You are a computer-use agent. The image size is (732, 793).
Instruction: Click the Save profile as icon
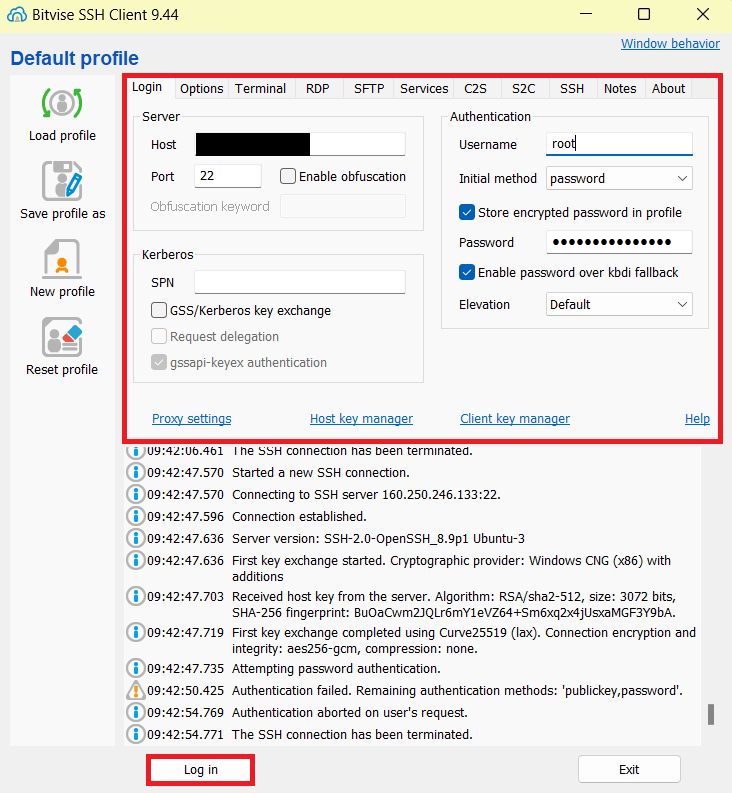click(62, 182)
